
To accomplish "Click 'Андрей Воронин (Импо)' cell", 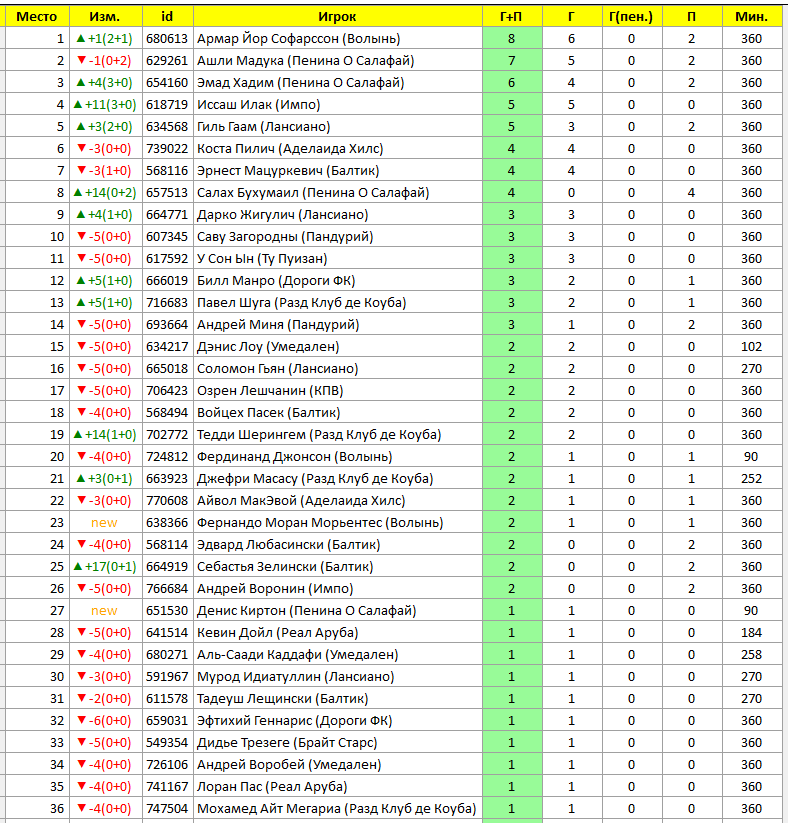I will point(338,589).
